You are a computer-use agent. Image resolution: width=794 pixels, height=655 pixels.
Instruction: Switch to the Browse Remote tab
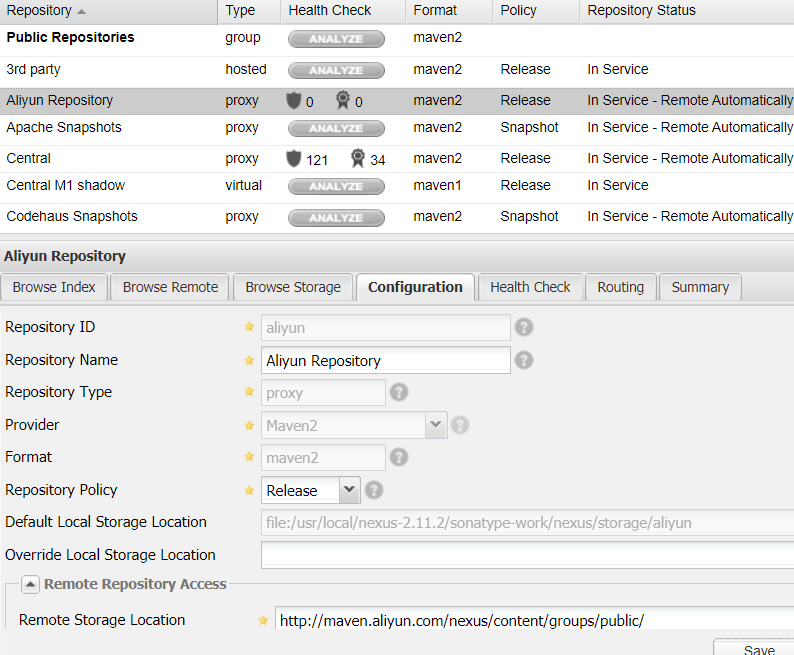tap(170, 287)
